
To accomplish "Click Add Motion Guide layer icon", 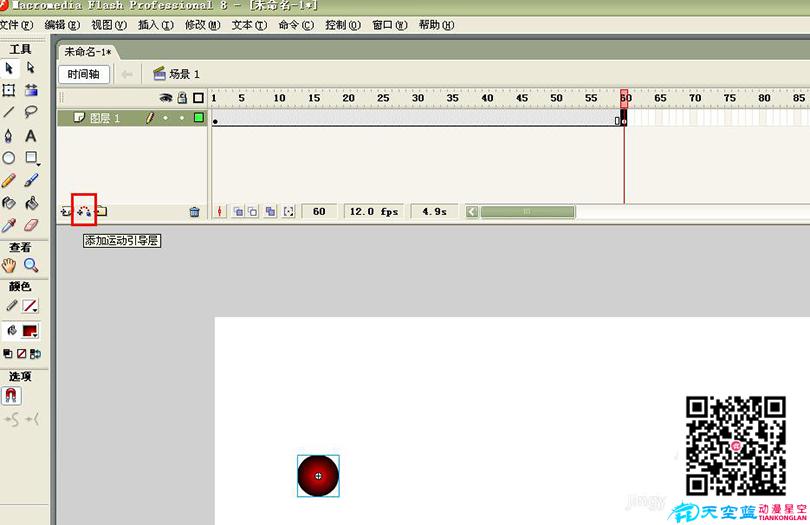I will click(84, 211).
